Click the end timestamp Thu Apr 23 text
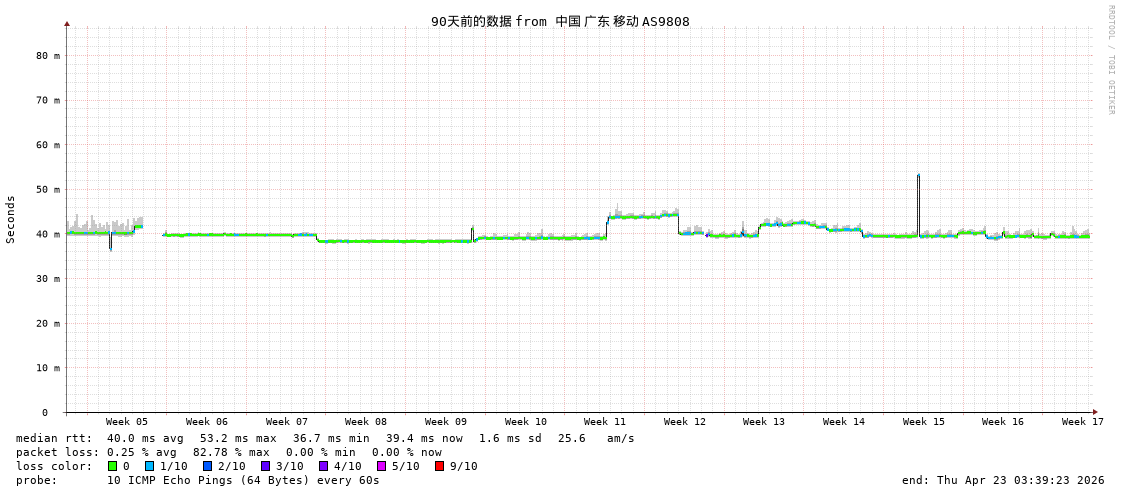Image resolution: width=1121 pixels, height=494 pixels. (1003, 480)
